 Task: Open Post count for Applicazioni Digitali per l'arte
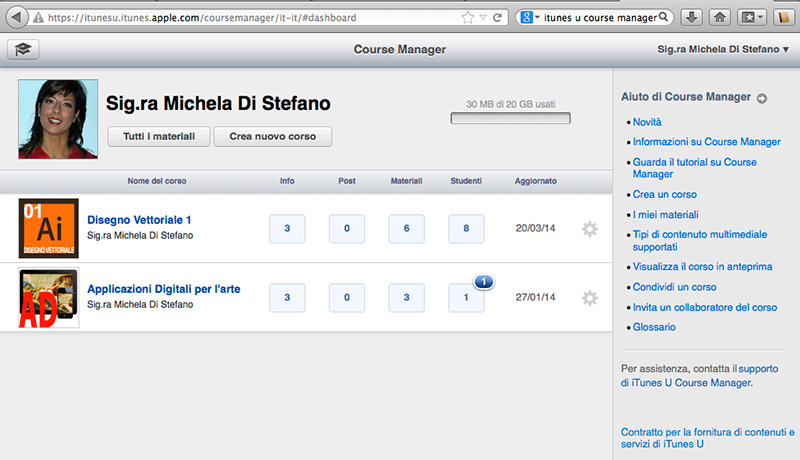347,297
